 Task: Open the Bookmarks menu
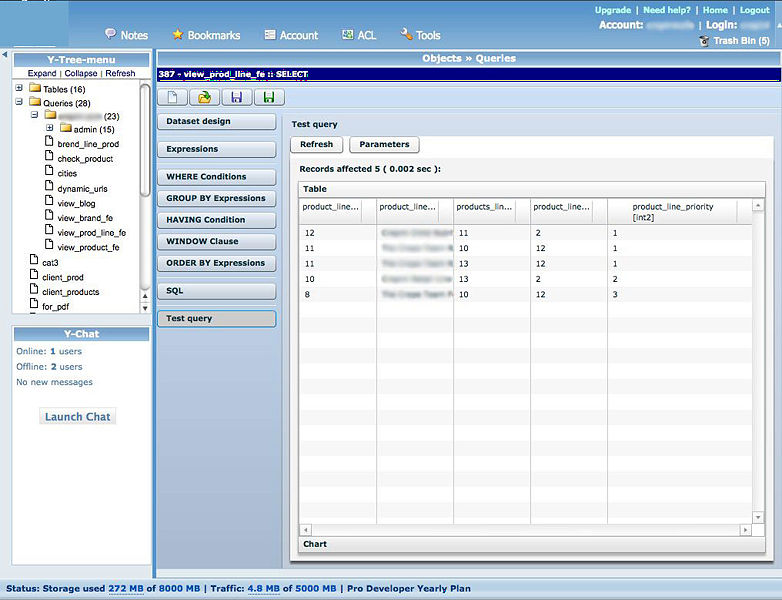point(205,35)
